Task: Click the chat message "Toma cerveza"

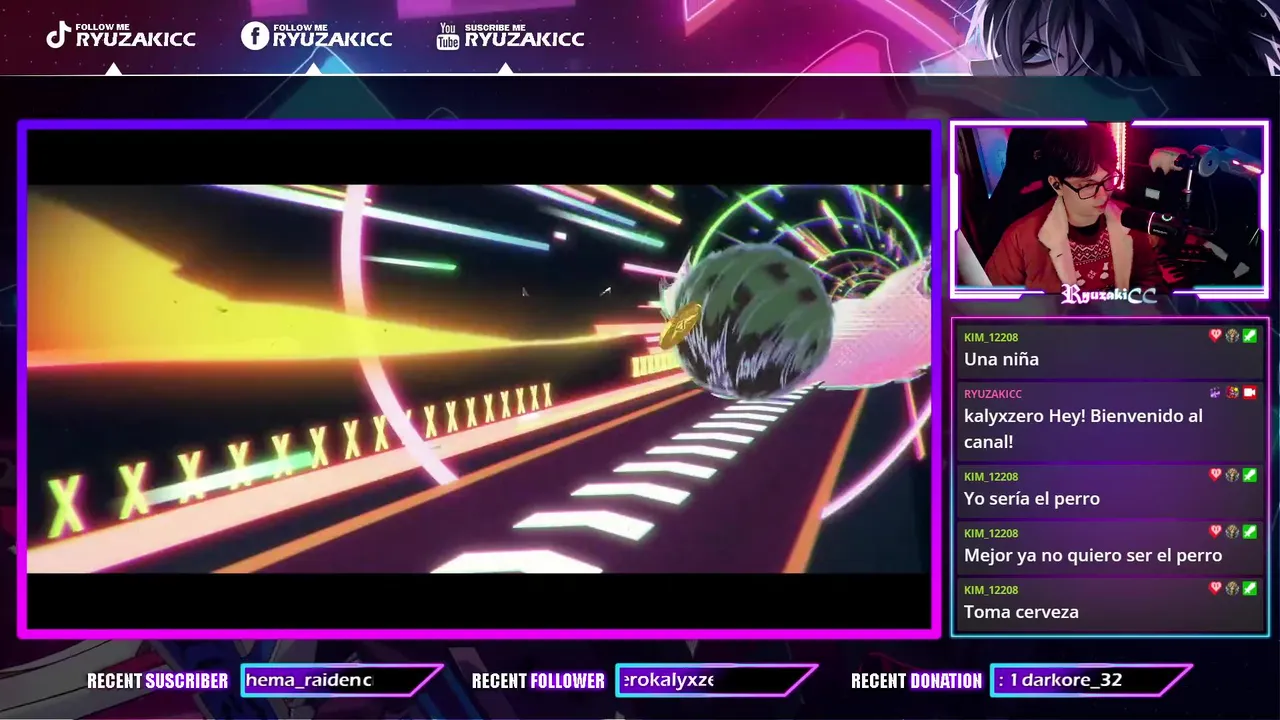Action: pyautogui.click(x=1021, y=612)
